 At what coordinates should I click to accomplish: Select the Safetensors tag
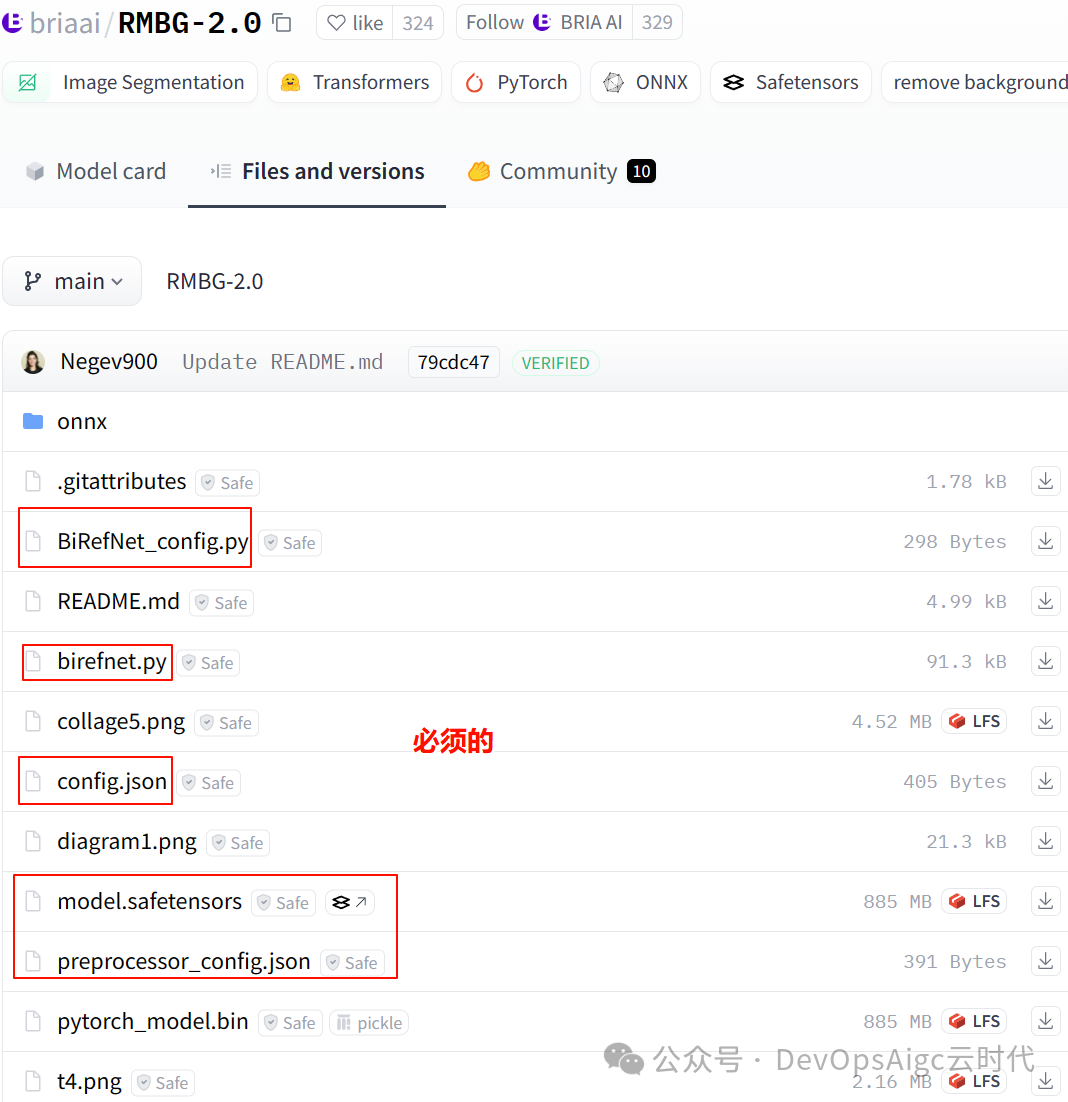[x=790, y=82]
